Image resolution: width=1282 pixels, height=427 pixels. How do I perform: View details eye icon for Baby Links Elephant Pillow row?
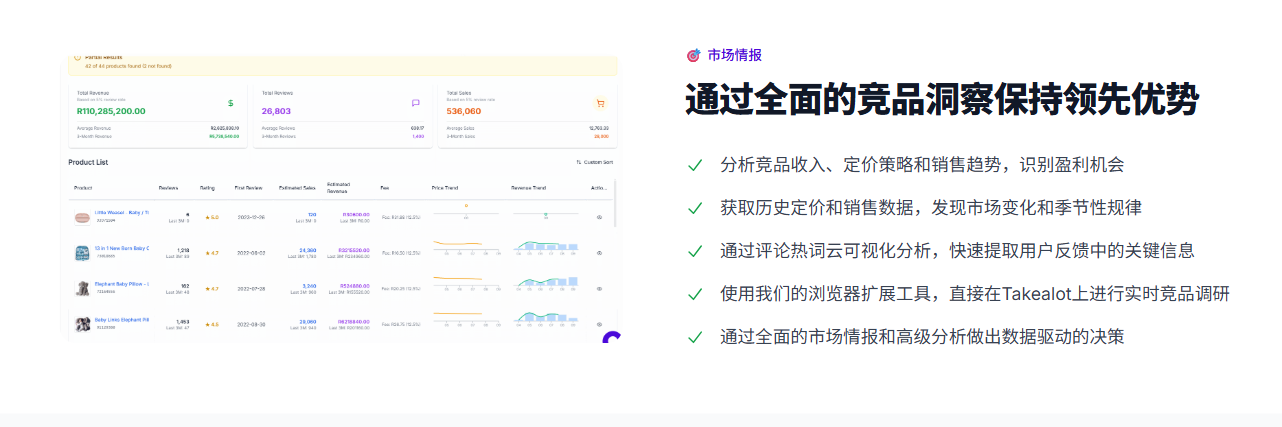[x=599, y=324]
